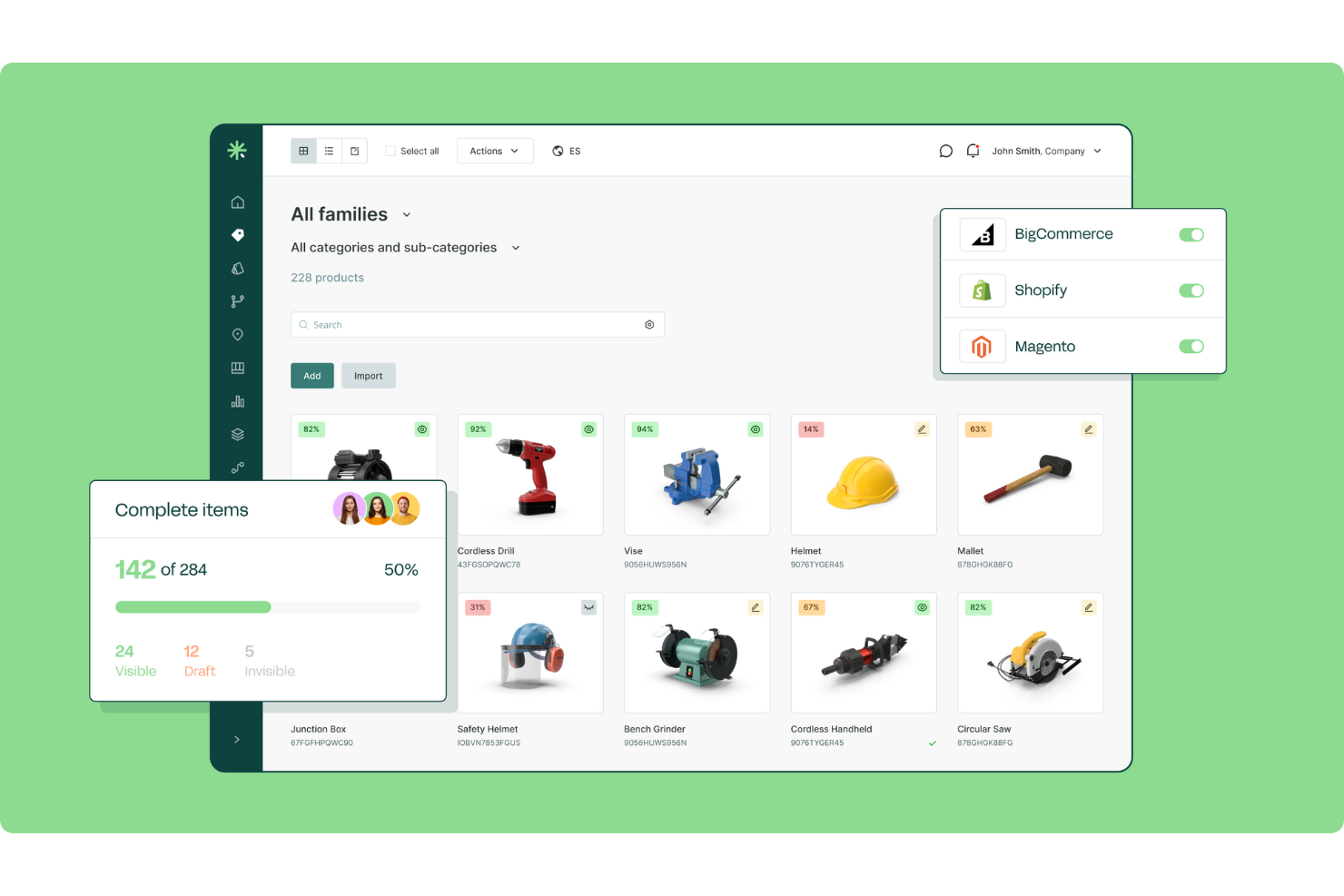1344x896 pixels.
Task: Click the user avatars in Complete items
Action: (x=376, y=509)
